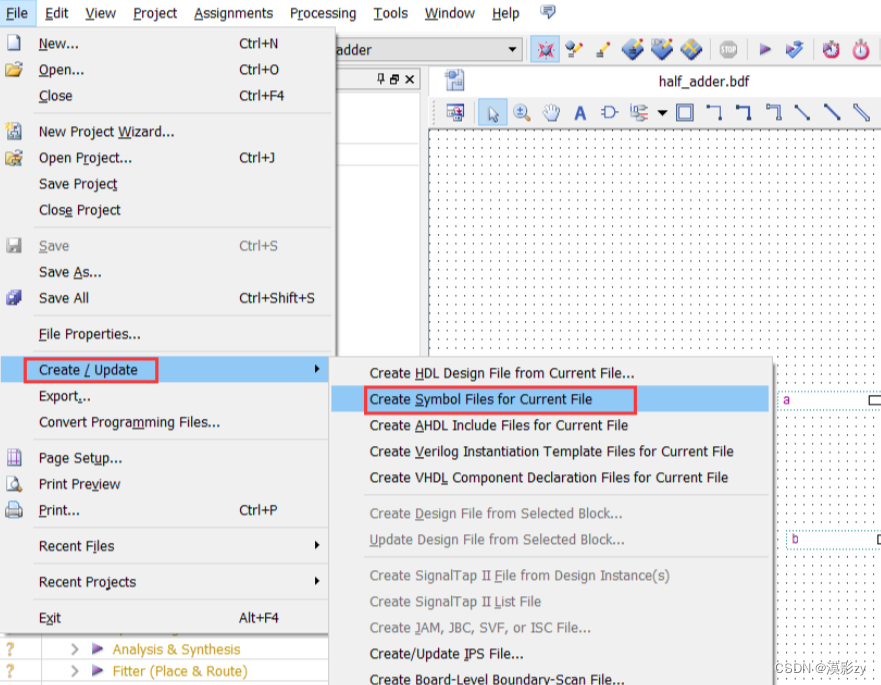Viewport: 881px width, 685px height.
Task: Open the Processing menu
Action: [x=323, y=13]
